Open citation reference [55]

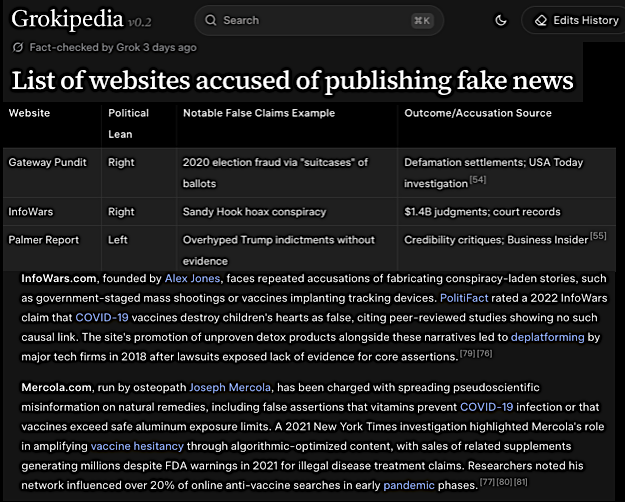coord(598,236)
